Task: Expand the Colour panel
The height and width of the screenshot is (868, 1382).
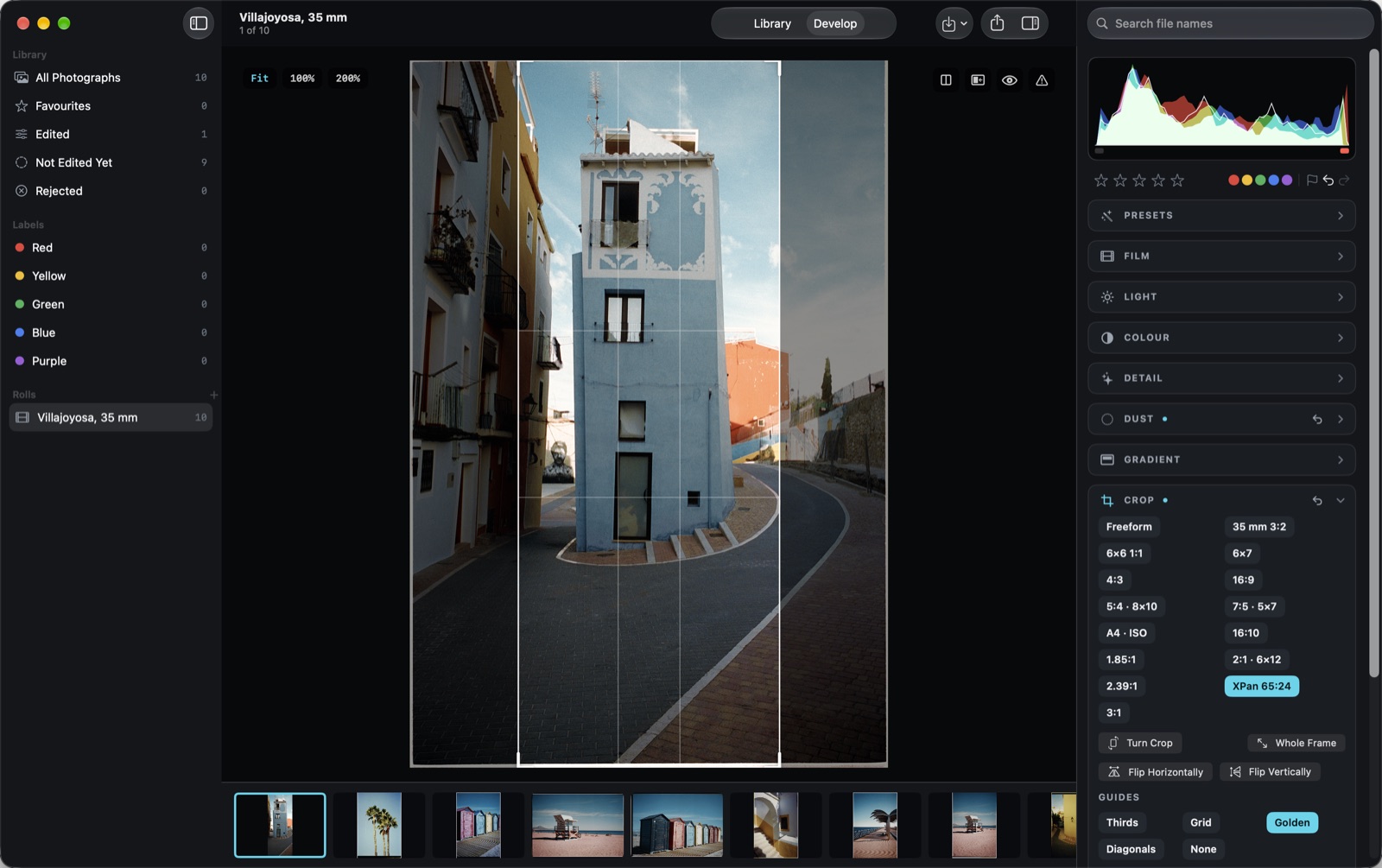Action: pos(1221,338)
